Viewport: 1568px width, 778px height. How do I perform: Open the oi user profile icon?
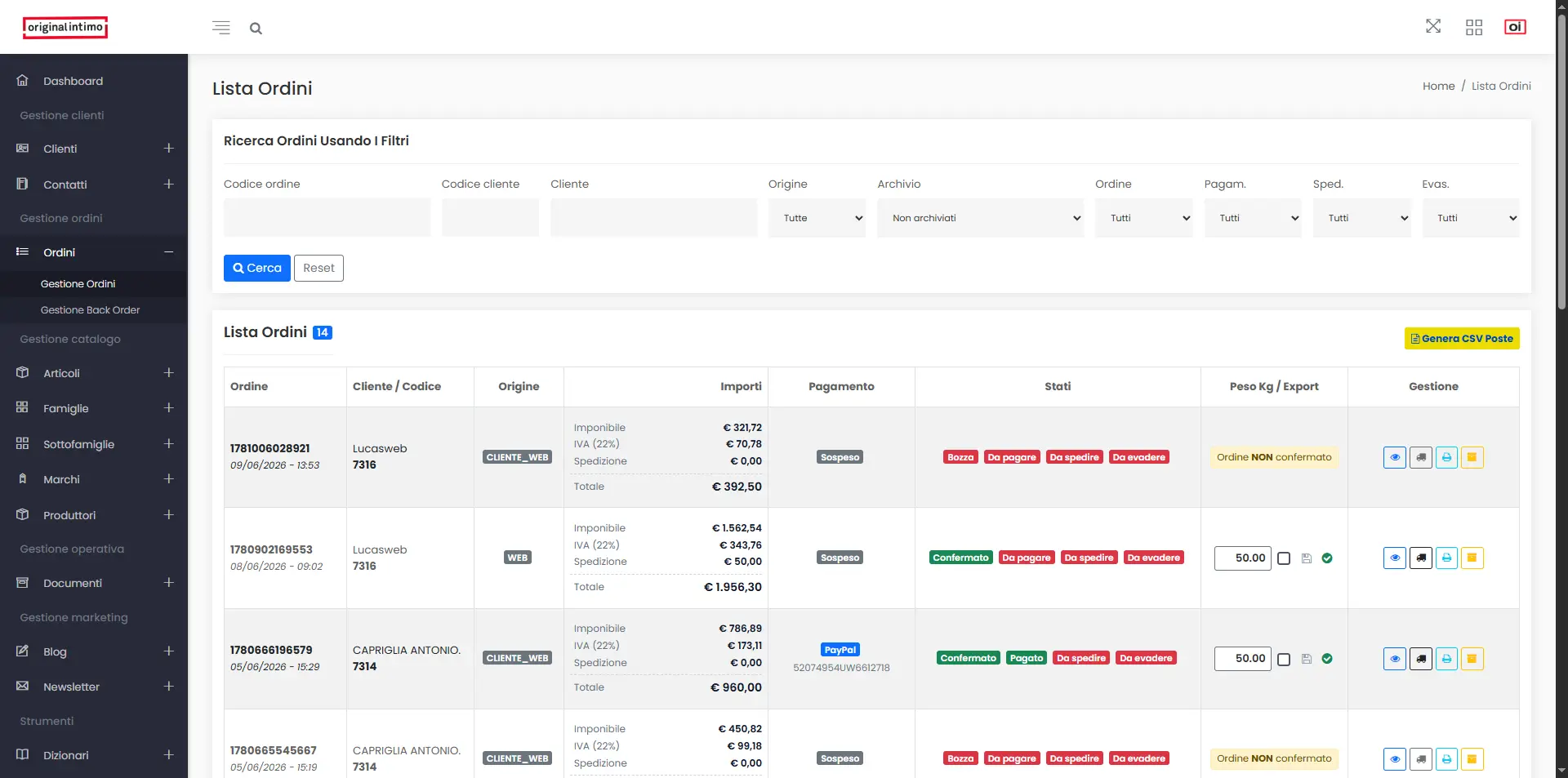pos(1515,27)
